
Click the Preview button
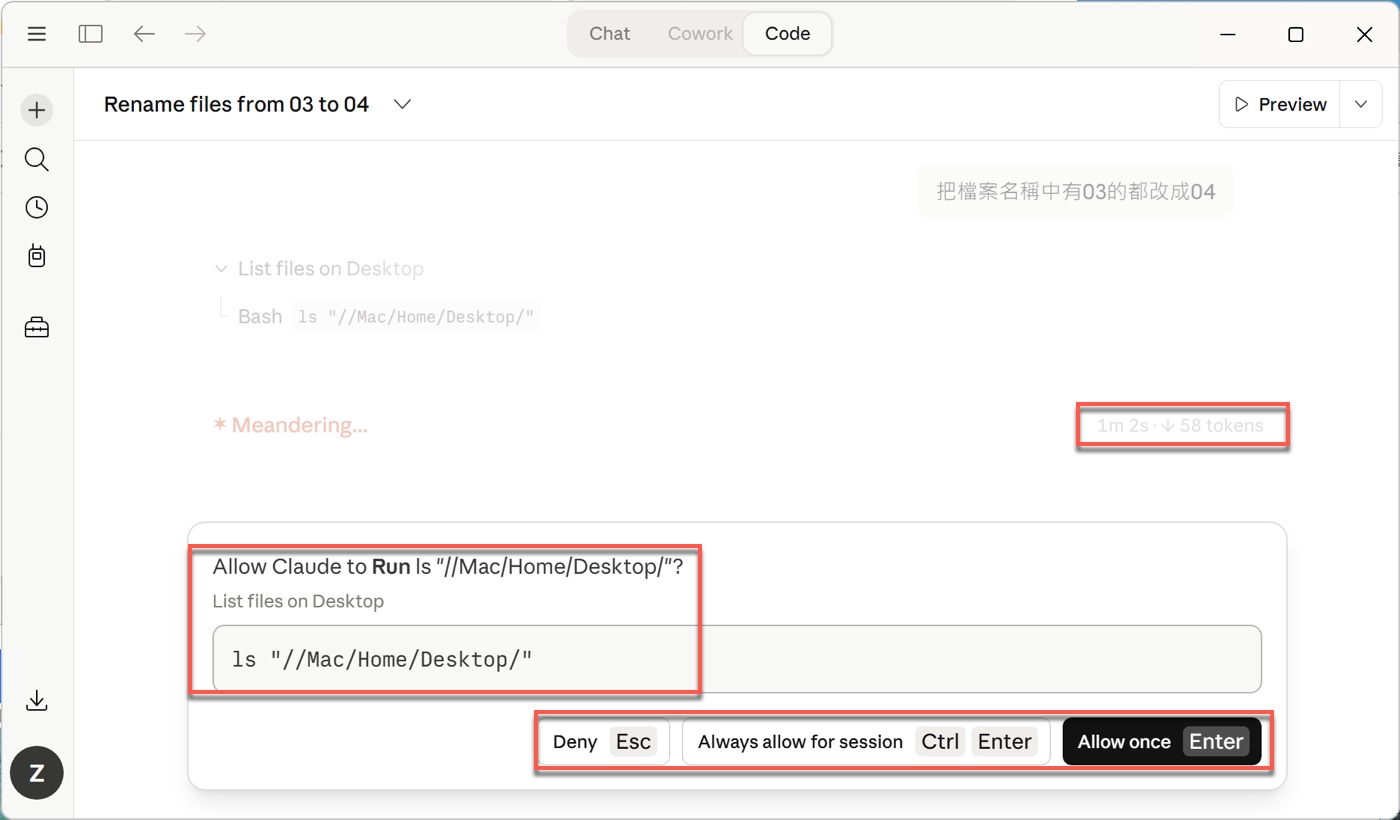click(1280, 105)
